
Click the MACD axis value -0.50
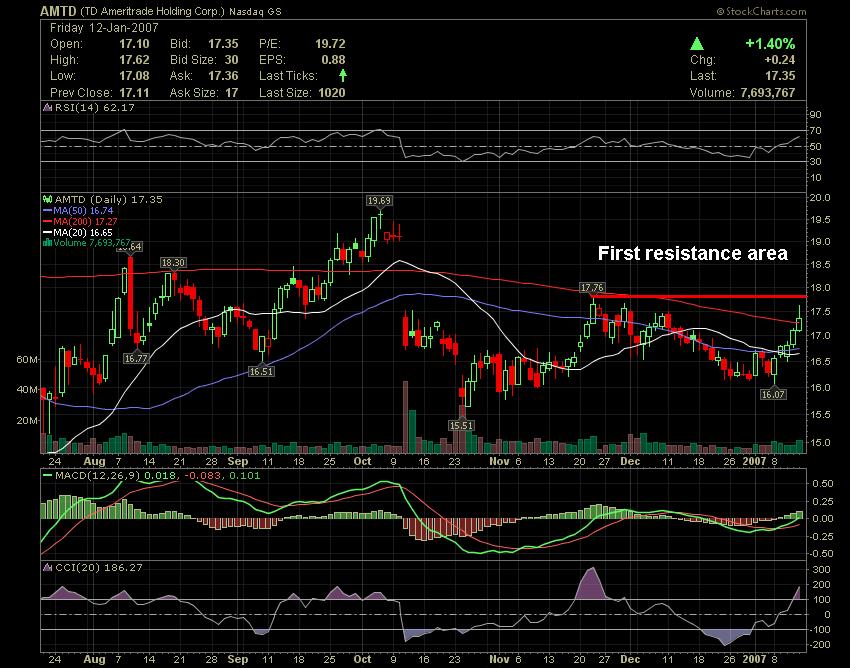pos(821,554)
